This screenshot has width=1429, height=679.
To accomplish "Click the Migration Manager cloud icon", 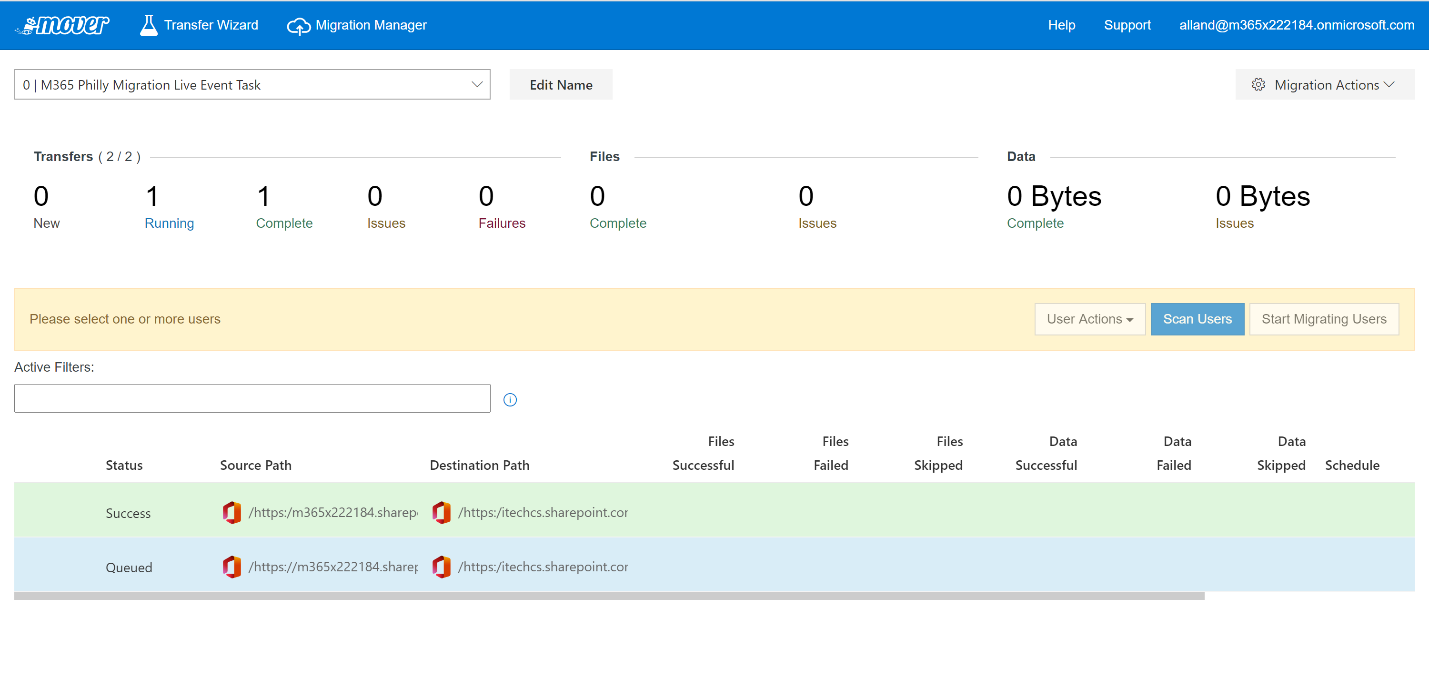I will tap(298, 26).
